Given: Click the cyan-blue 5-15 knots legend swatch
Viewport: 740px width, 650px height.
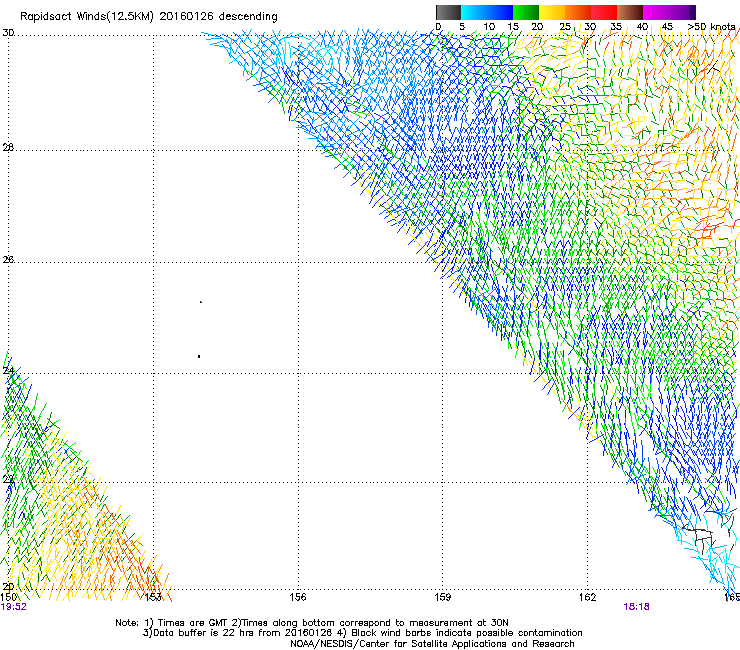Looking at the screenshot, I should [487, 12].
